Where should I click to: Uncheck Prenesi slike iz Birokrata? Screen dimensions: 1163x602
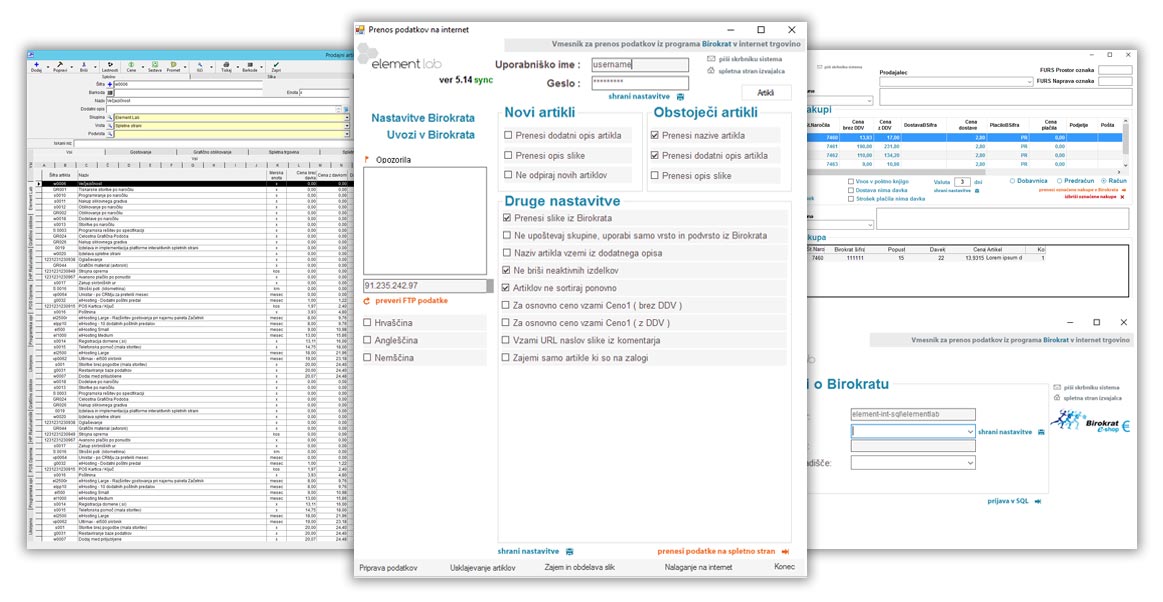coord(507,219)
